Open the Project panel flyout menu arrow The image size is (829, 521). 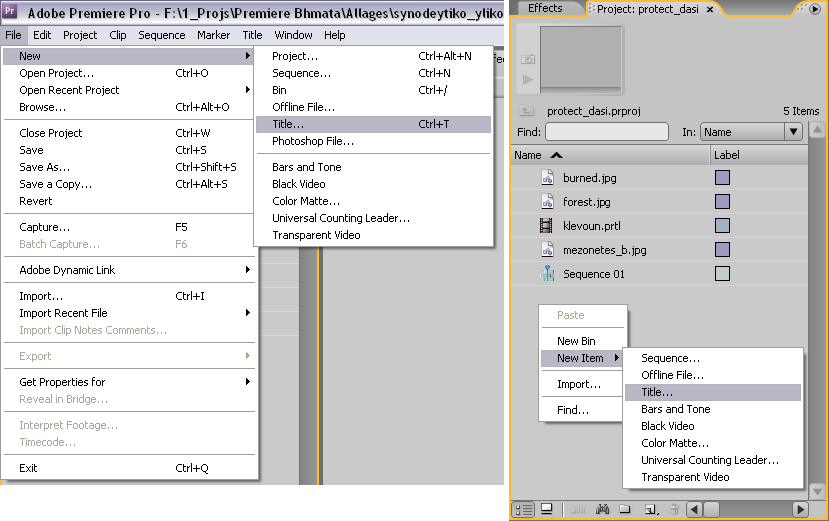coord(815,8)
